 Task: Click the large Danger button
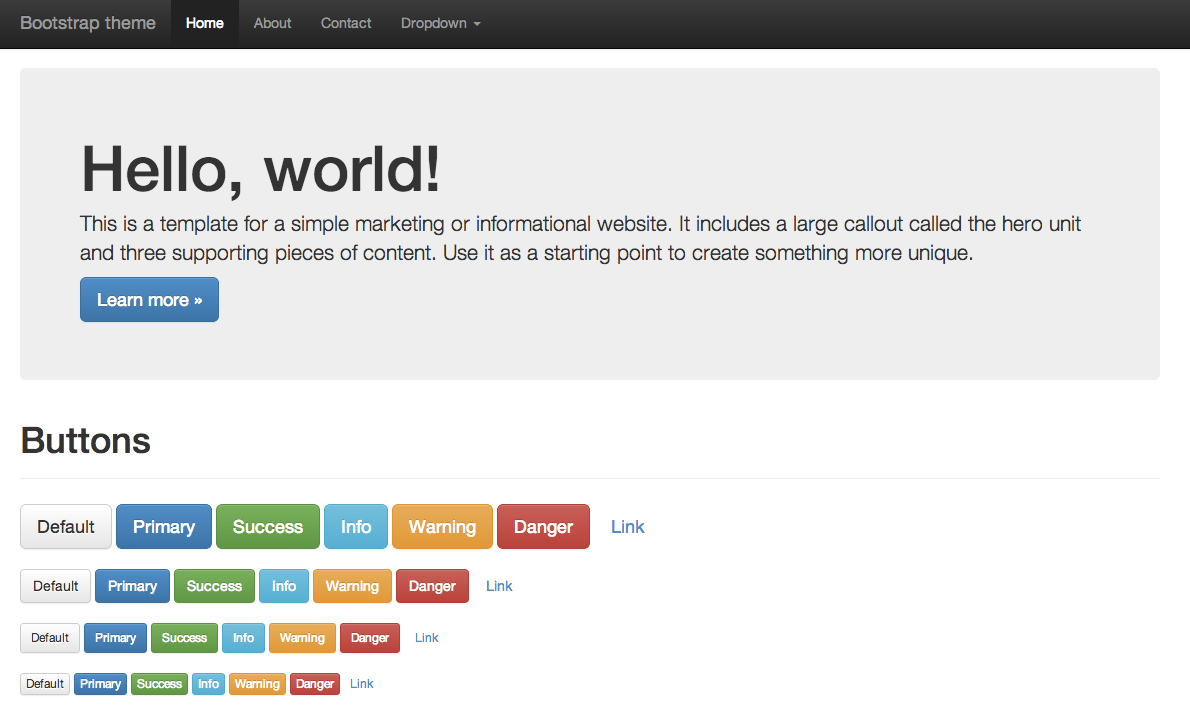543,526
